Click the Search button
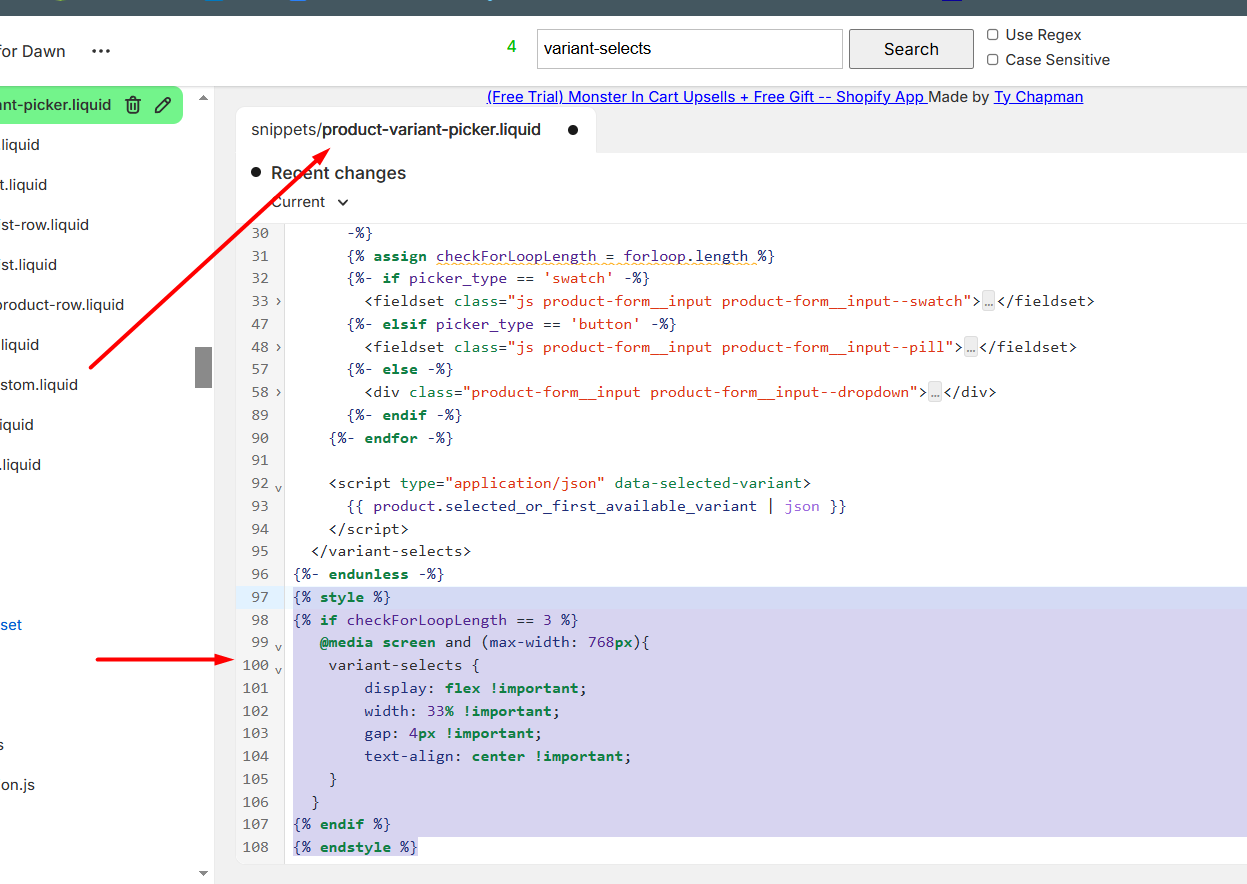This screenshot has width=1247, height=884. click(911, 49)
